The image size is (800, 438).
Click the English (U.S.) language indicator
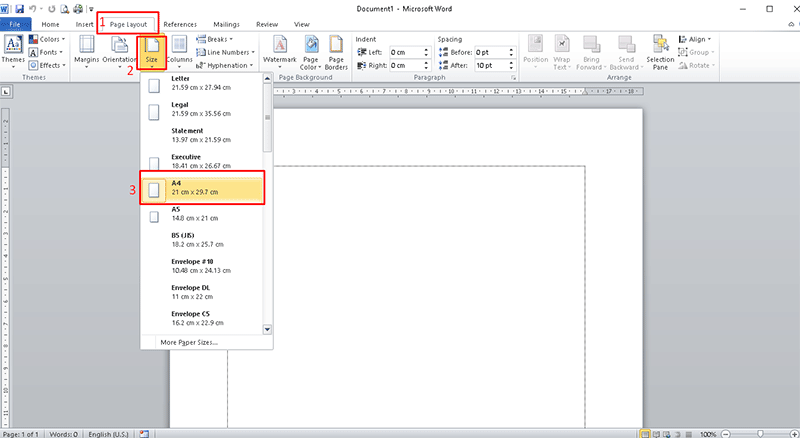(x=108, y=434)
